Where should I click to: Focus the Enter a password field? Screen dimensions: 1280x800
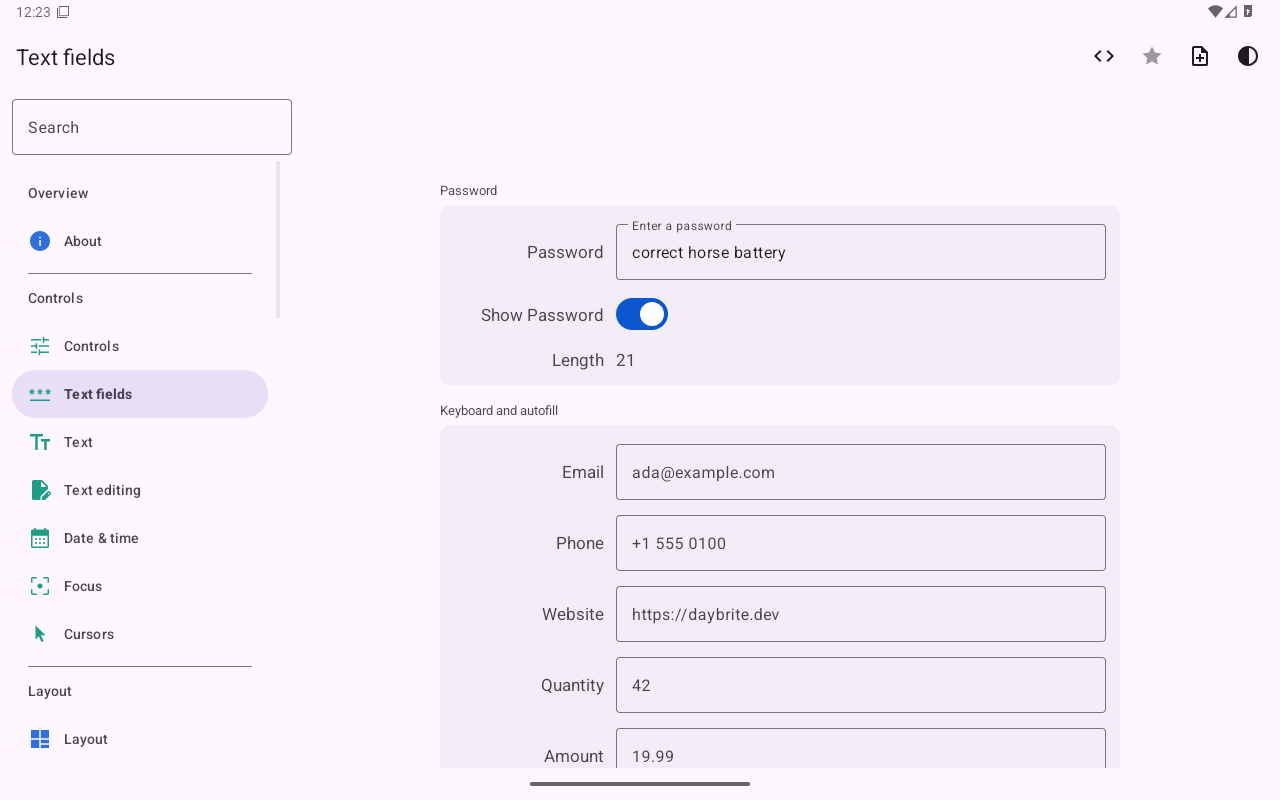tap(861, 252)
